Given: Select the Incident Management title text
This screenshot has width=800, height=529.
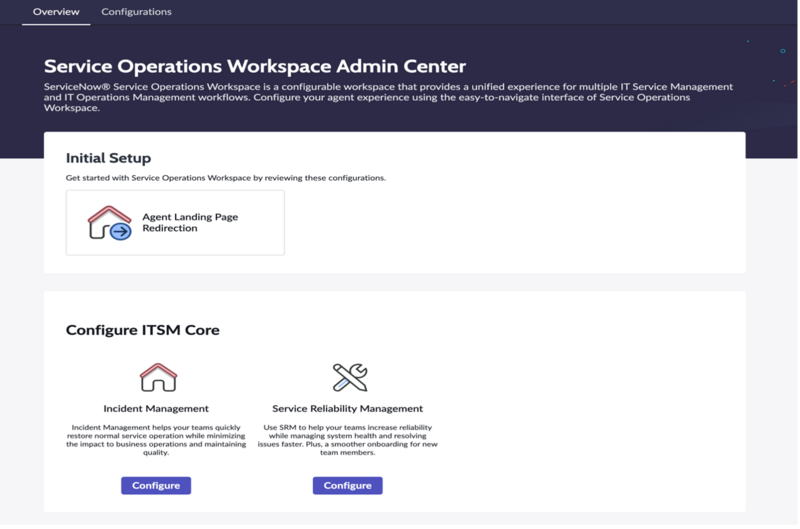Looking at the screenshot, I should pyautogui.click(x=156, y=409).
